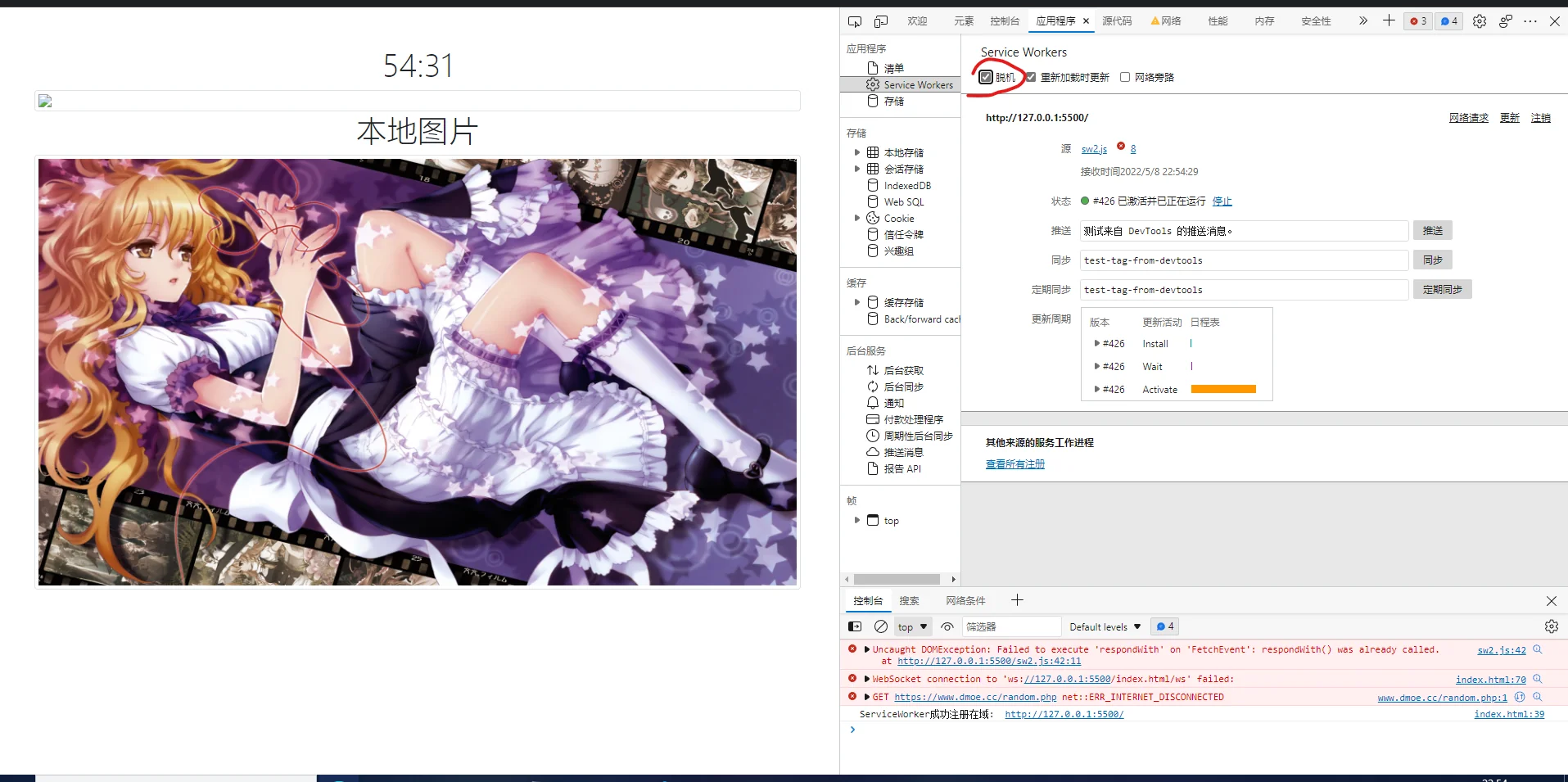Switch to the 网络 tab
The height and width of the screenshot is (782, 1568).
click(1166, 21)
